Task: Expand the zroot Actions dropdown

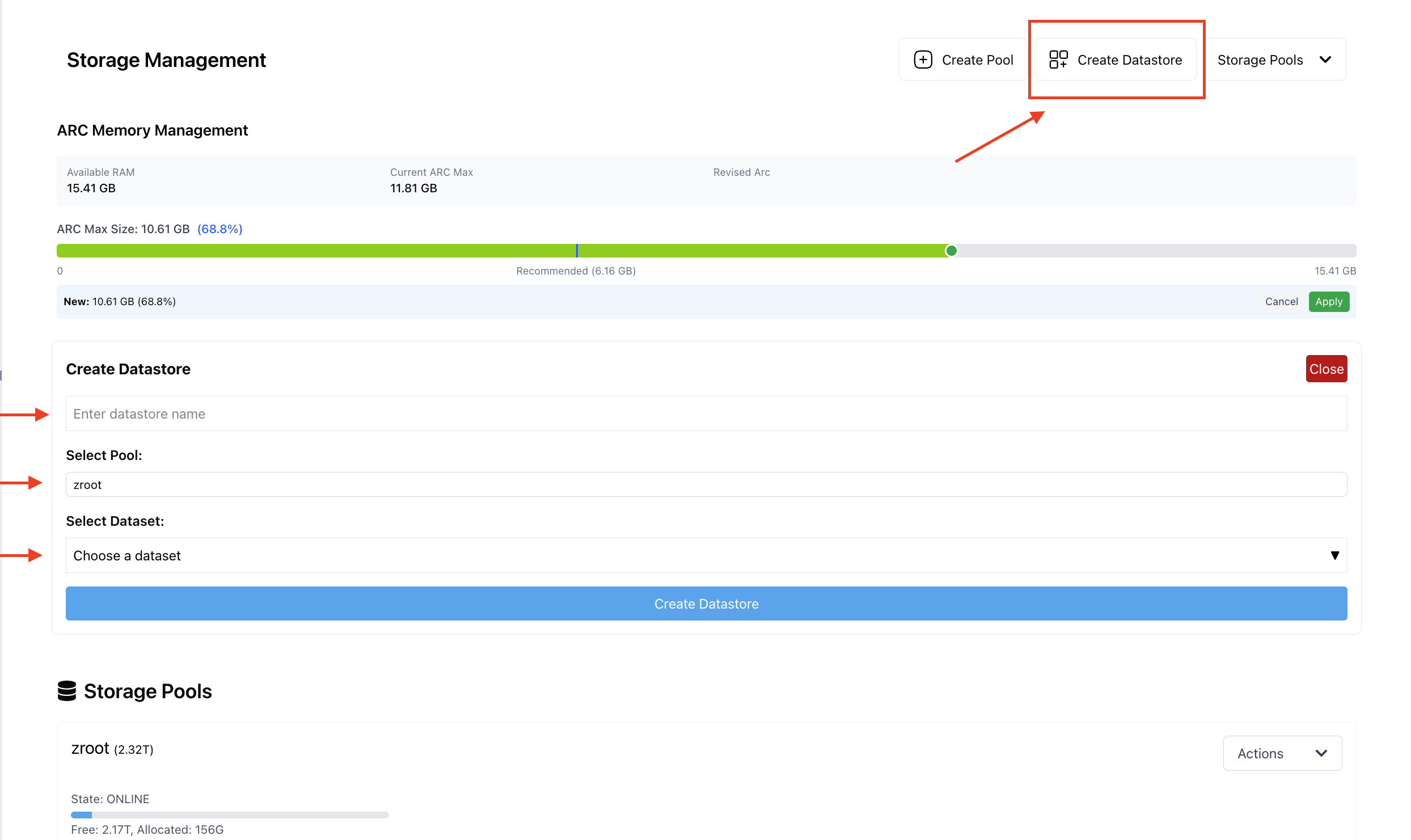Action: [1282, 753]
